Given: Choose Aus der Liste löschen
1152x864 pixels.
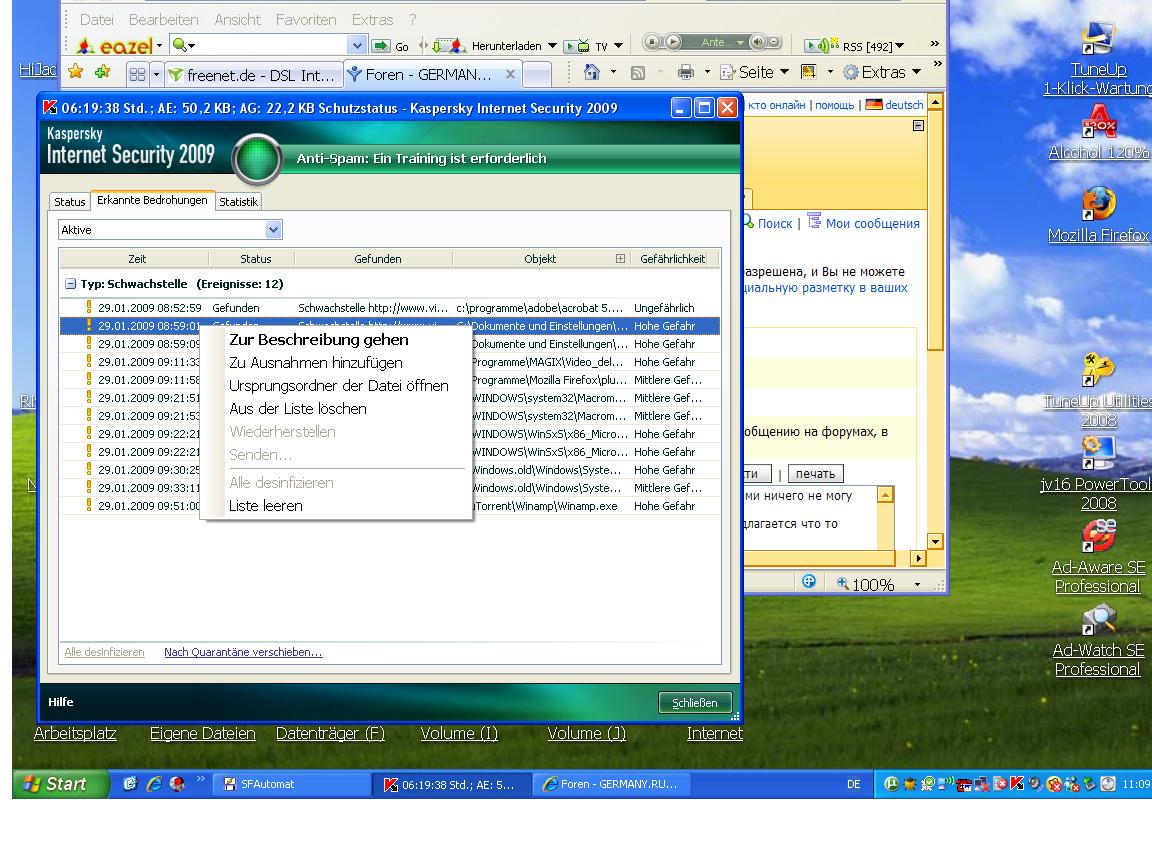Looking at the screenshot, I should 298,408.
